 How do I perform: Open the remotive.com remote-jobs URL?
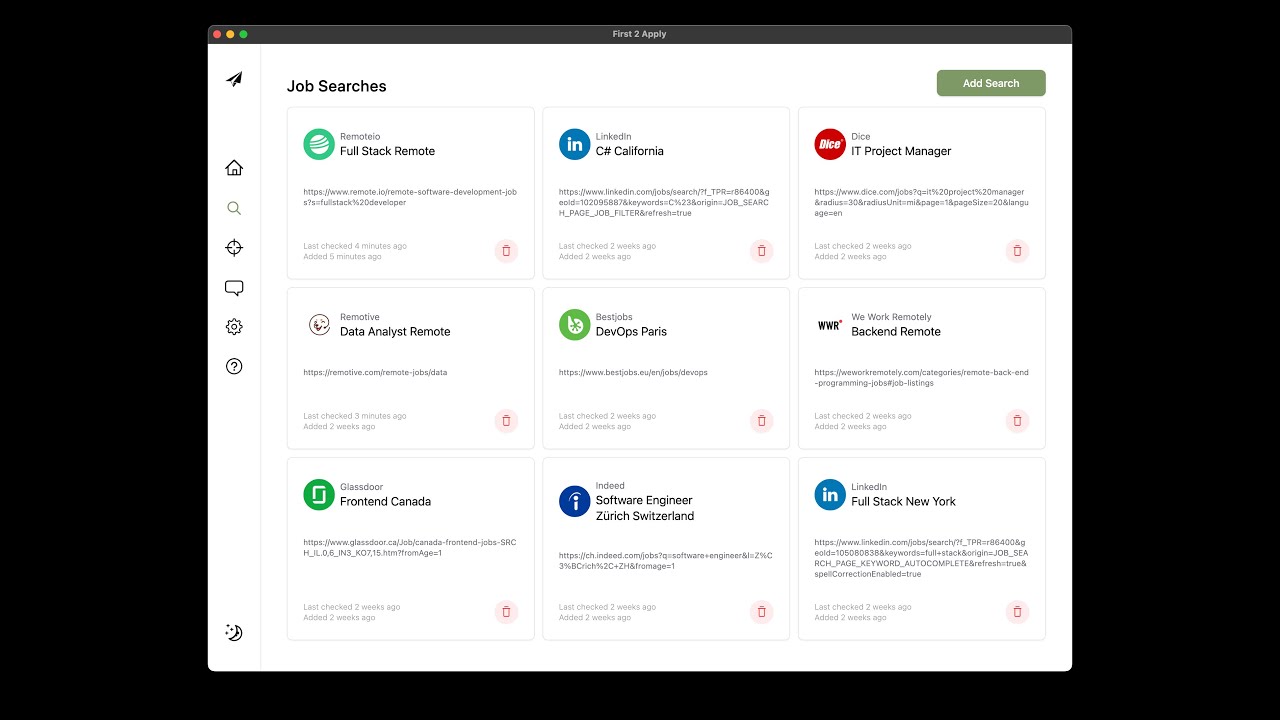375,372
